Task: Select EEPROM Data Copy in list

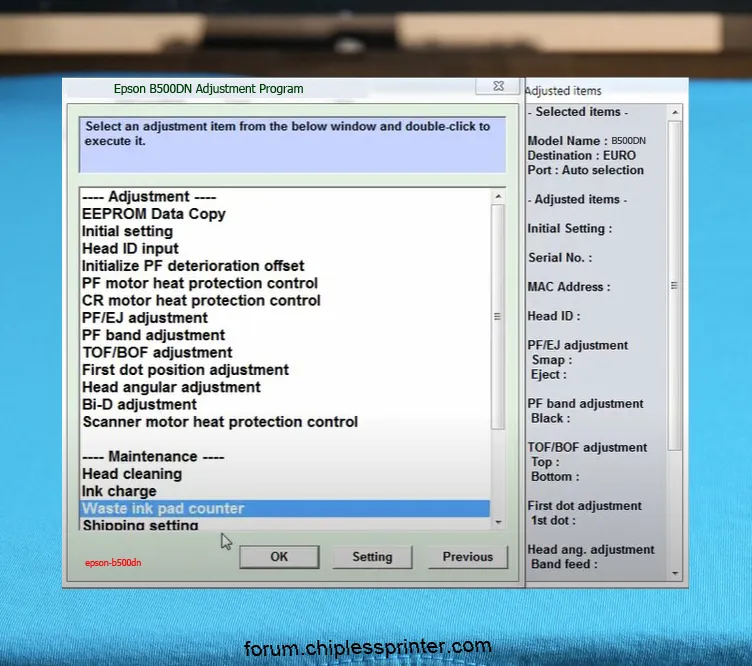Action: click(285, 214)
